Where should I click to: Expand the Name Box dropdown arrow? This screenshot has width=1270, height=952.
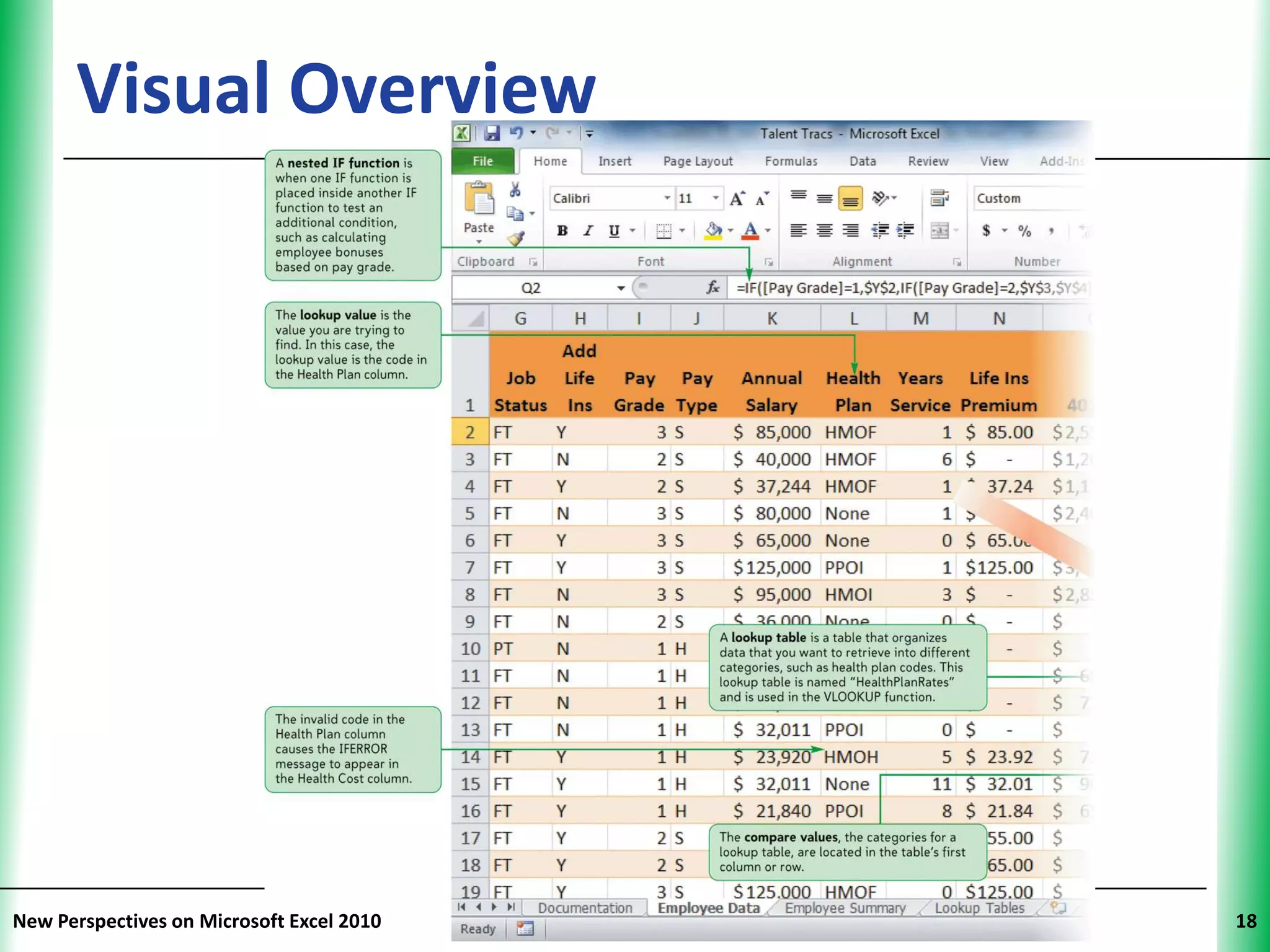621,288
